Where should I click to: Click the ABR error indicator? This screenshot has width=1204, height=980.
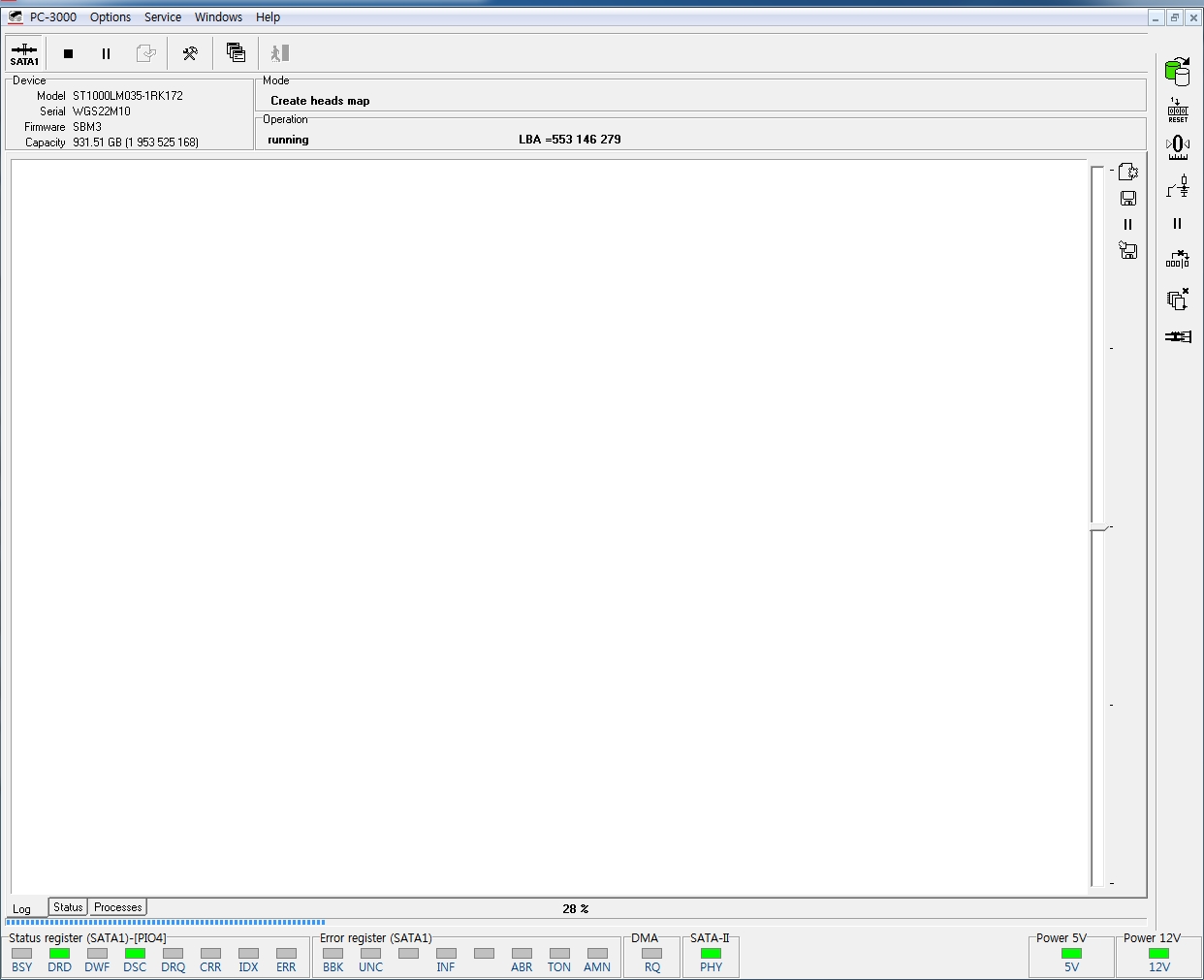click(522, 954)
